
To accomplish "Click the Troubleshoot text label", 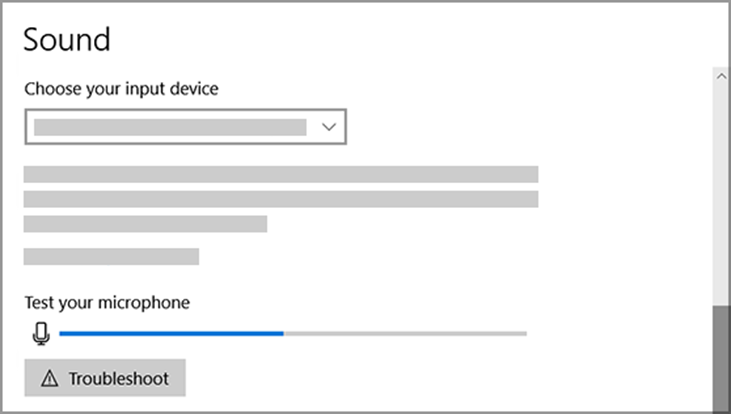I will (x=118, y=379).
